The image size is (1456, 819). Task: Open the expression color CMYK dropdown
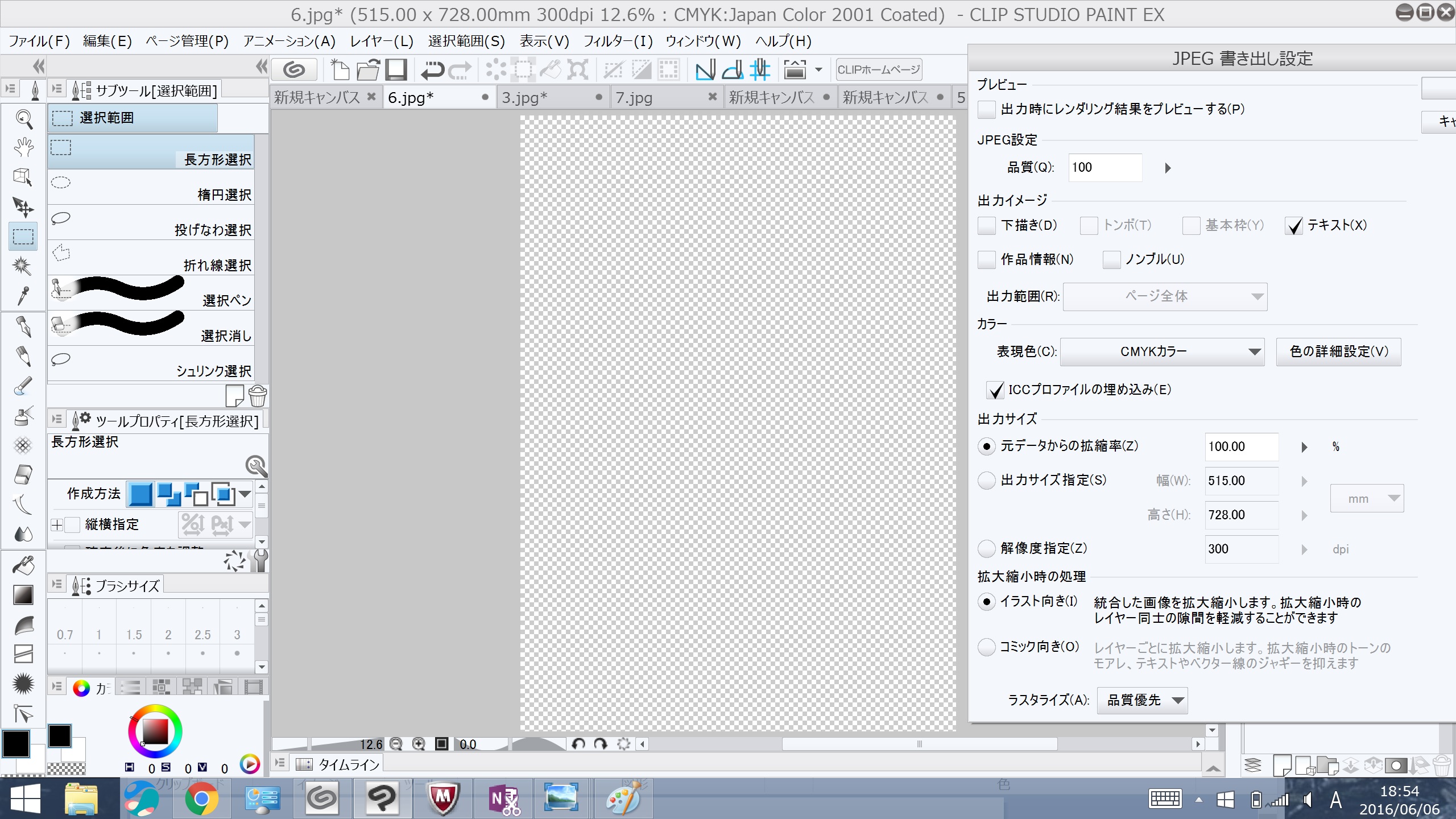pos(1162,352)
